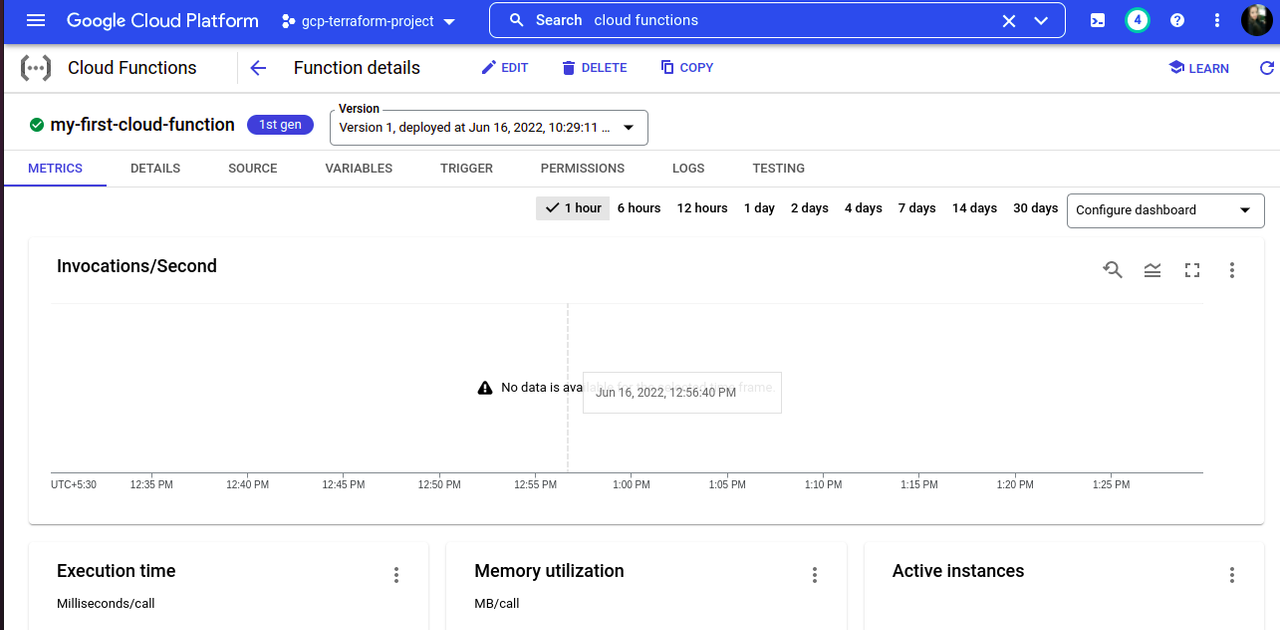Open the user account avatar
1280x630 pixels.
pos(1257,20)
